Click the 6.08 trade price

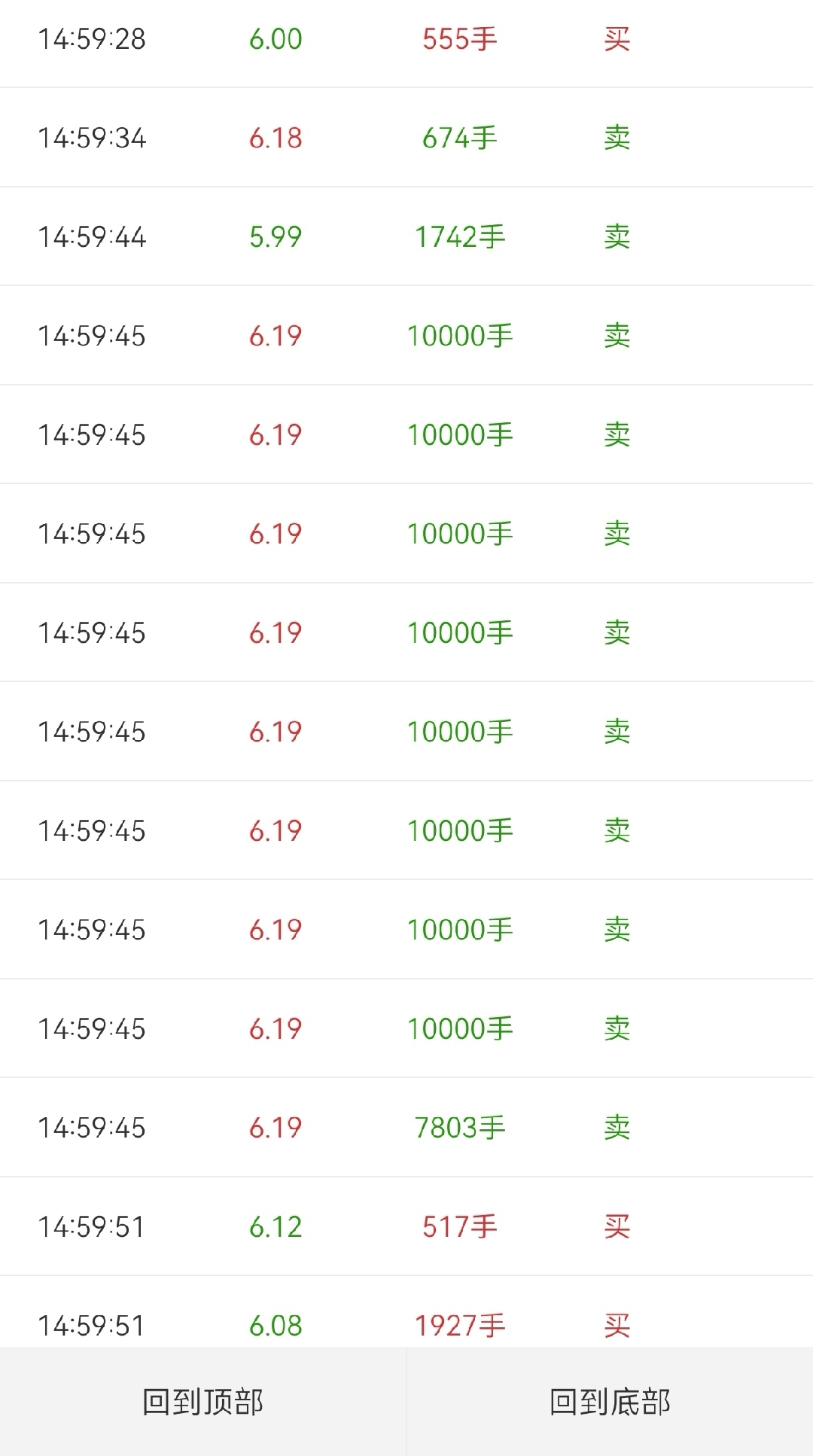point(276,1326)
